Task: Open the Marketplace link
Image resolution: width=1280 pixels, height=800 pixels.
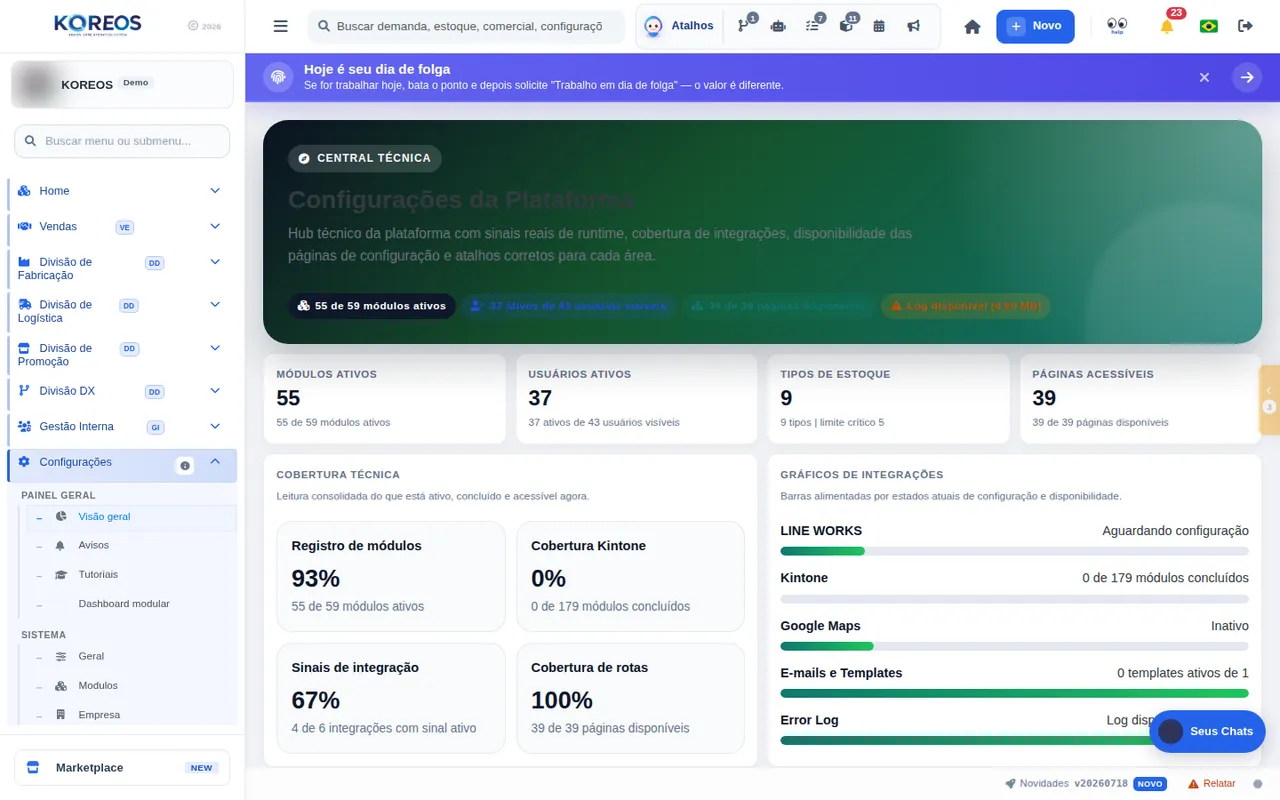Action: 122,767
